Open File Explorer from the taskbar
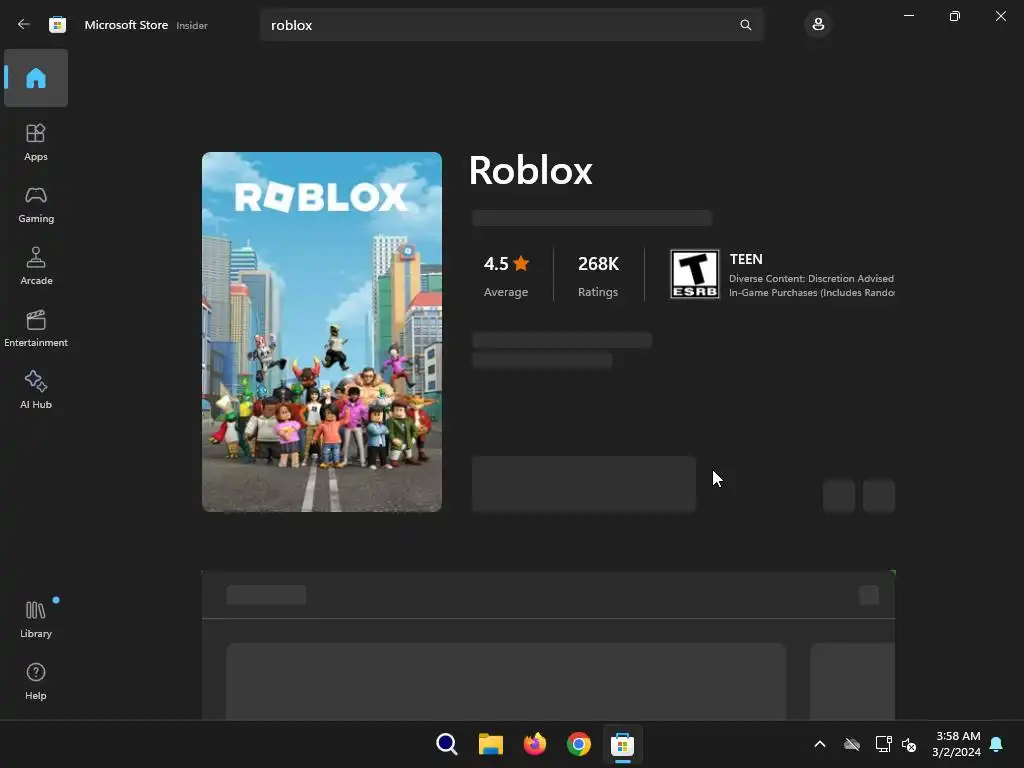The height and width of the screenshot is (768, 1024). pos(490,744)
